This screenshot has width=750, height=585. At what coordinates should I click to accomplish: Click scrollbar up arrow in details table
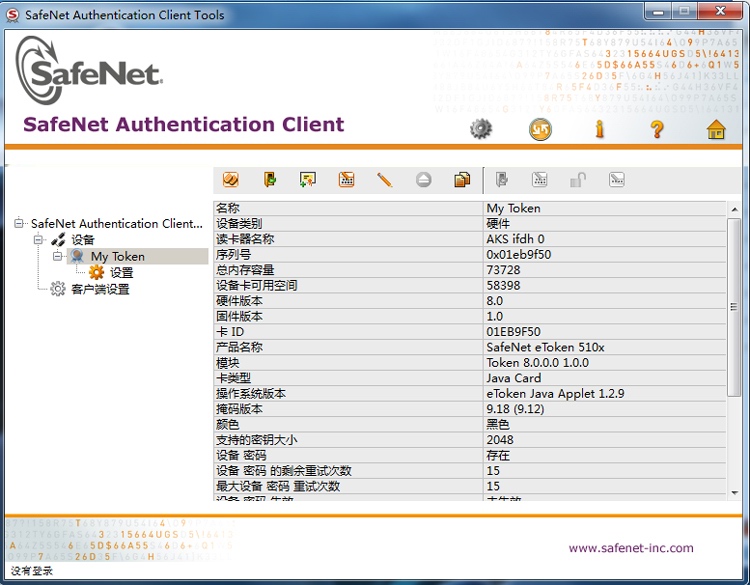pos(734,210)
